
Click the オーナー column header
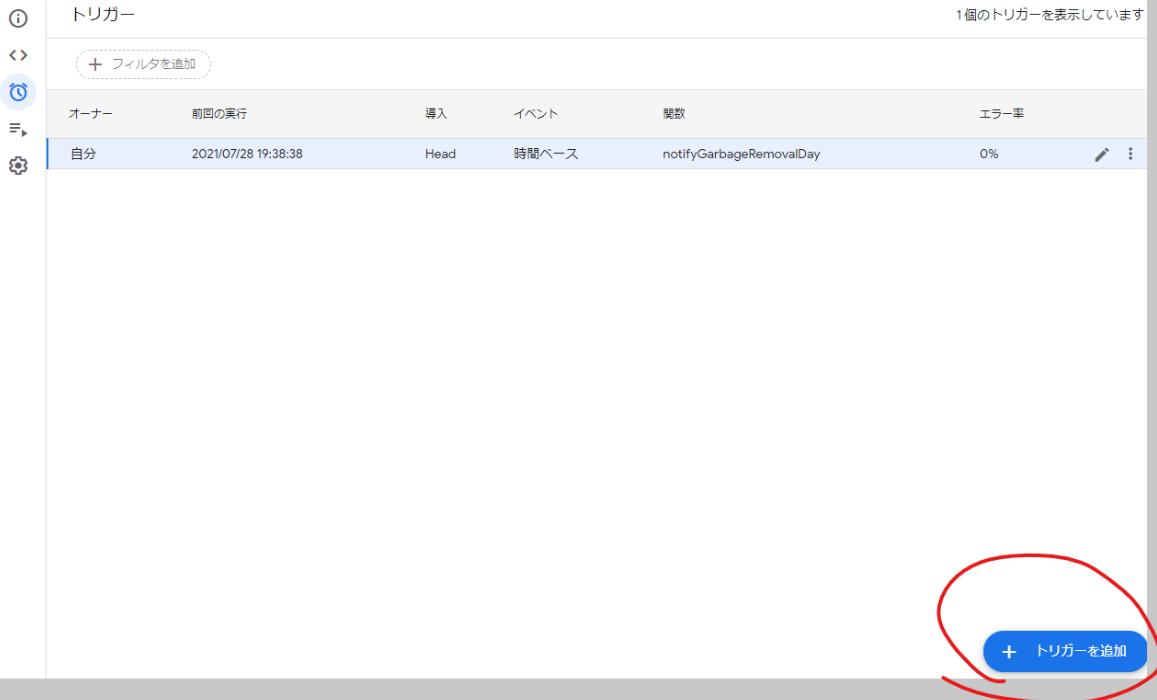tap(90, 114)
